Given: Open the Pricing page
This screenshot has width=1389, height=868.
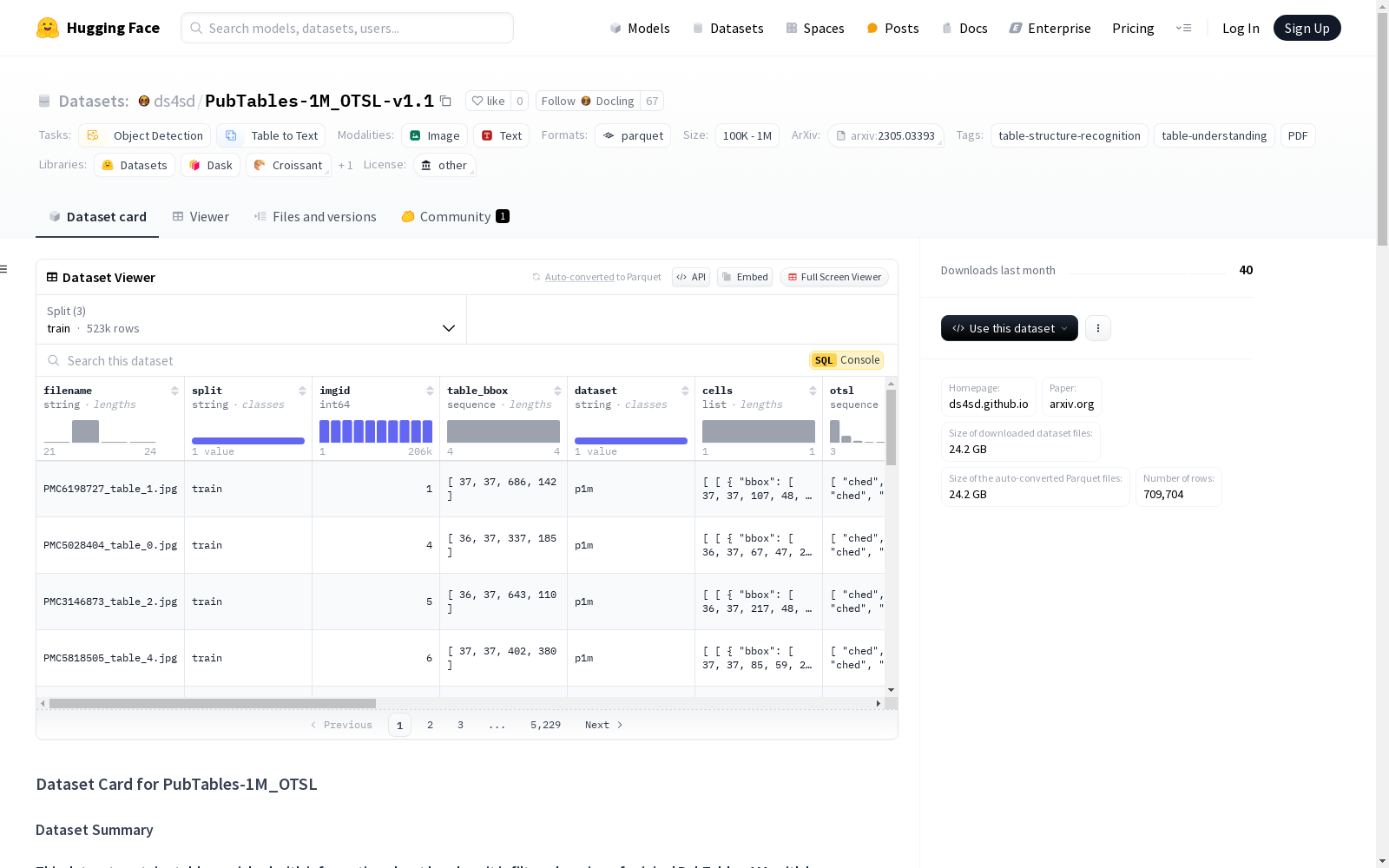Looking at the screenshot, I should (x=1133, y=28).
